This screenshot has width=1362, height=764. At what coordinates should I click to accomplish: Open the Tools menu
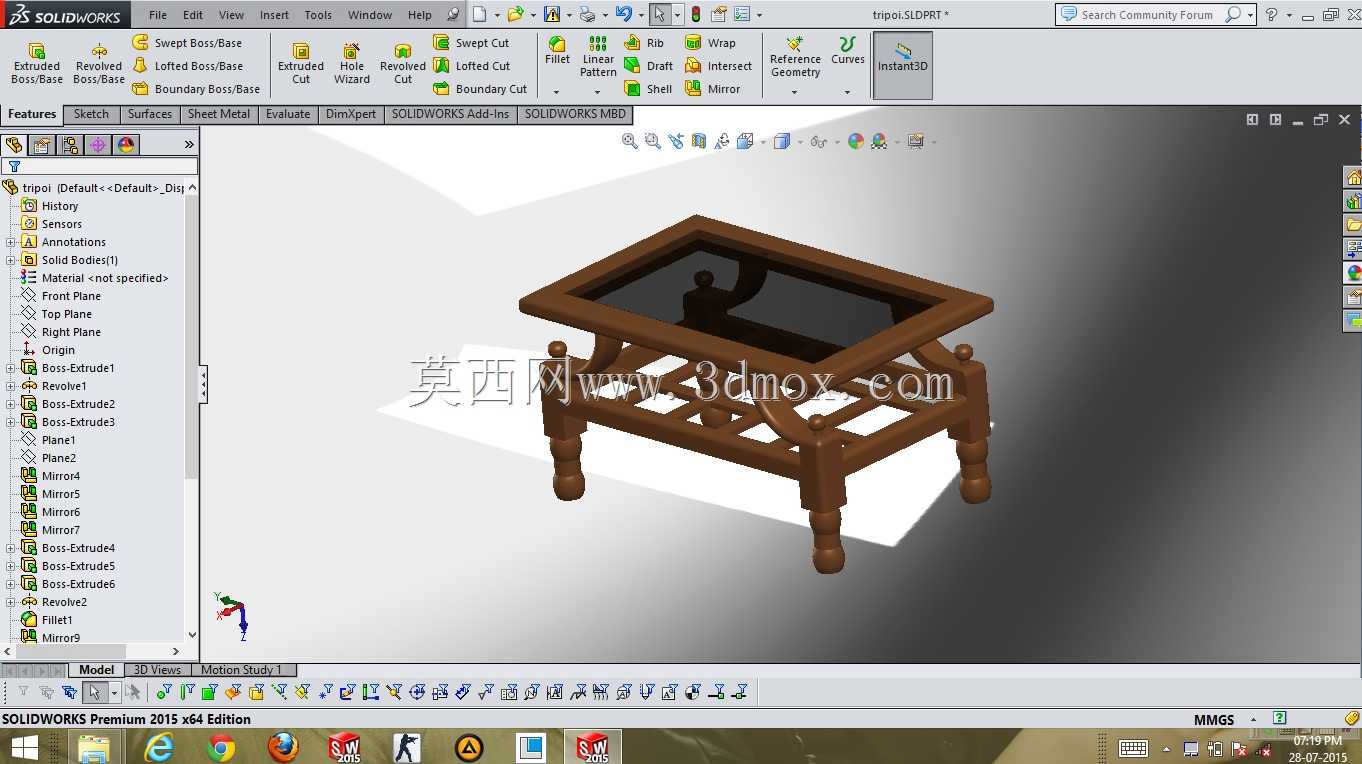point(318,15)
